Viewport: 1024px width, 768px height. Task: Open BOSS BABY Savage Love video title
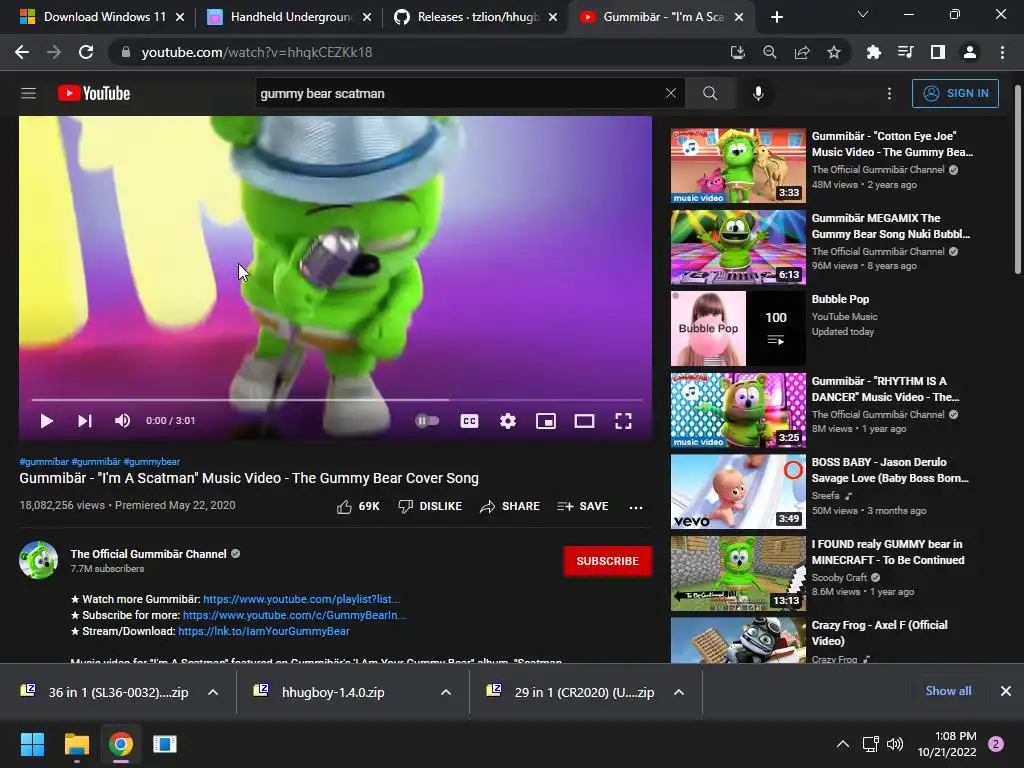point(890,470)
